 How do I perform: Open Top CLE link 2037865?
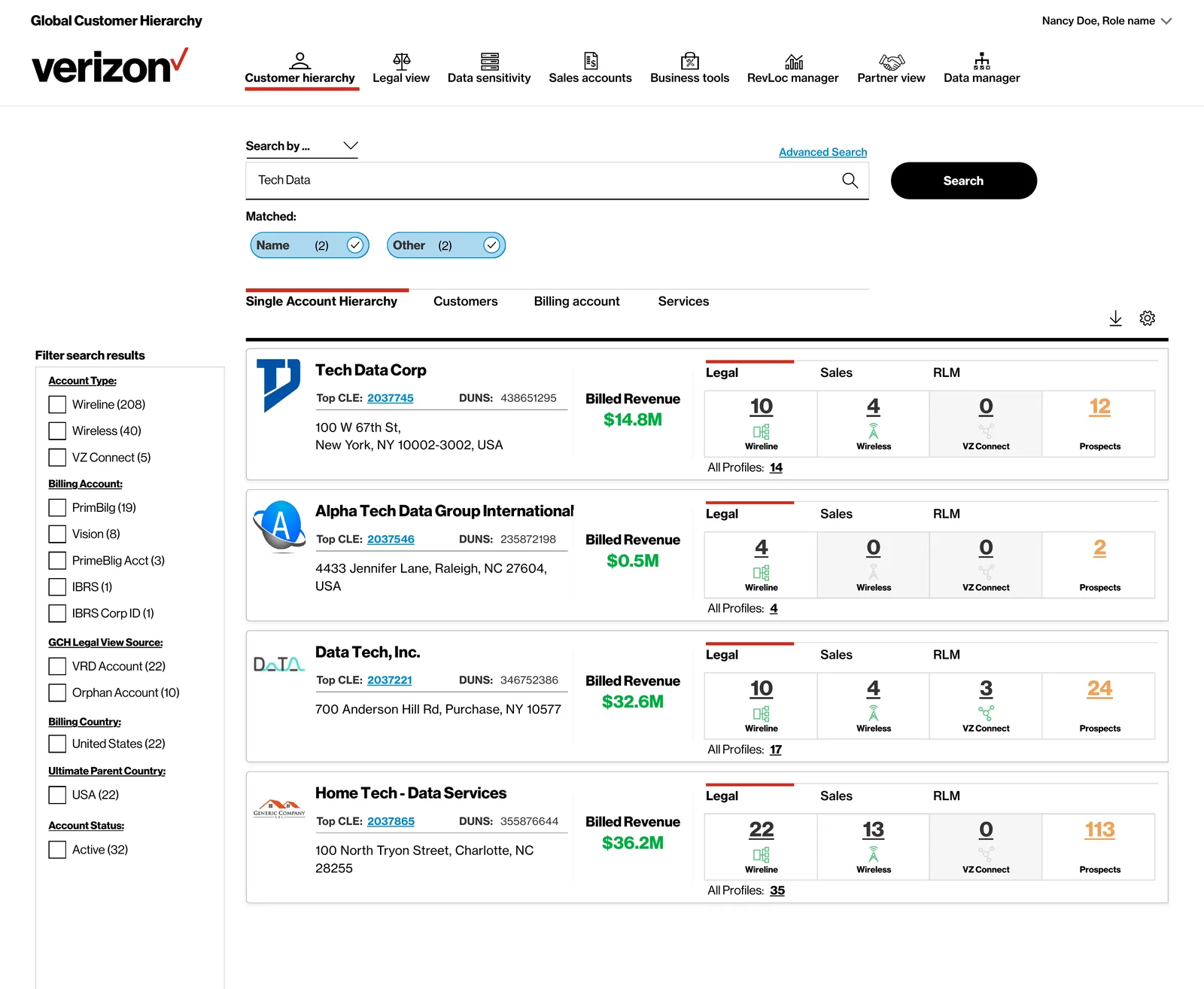tap(391, 822)
